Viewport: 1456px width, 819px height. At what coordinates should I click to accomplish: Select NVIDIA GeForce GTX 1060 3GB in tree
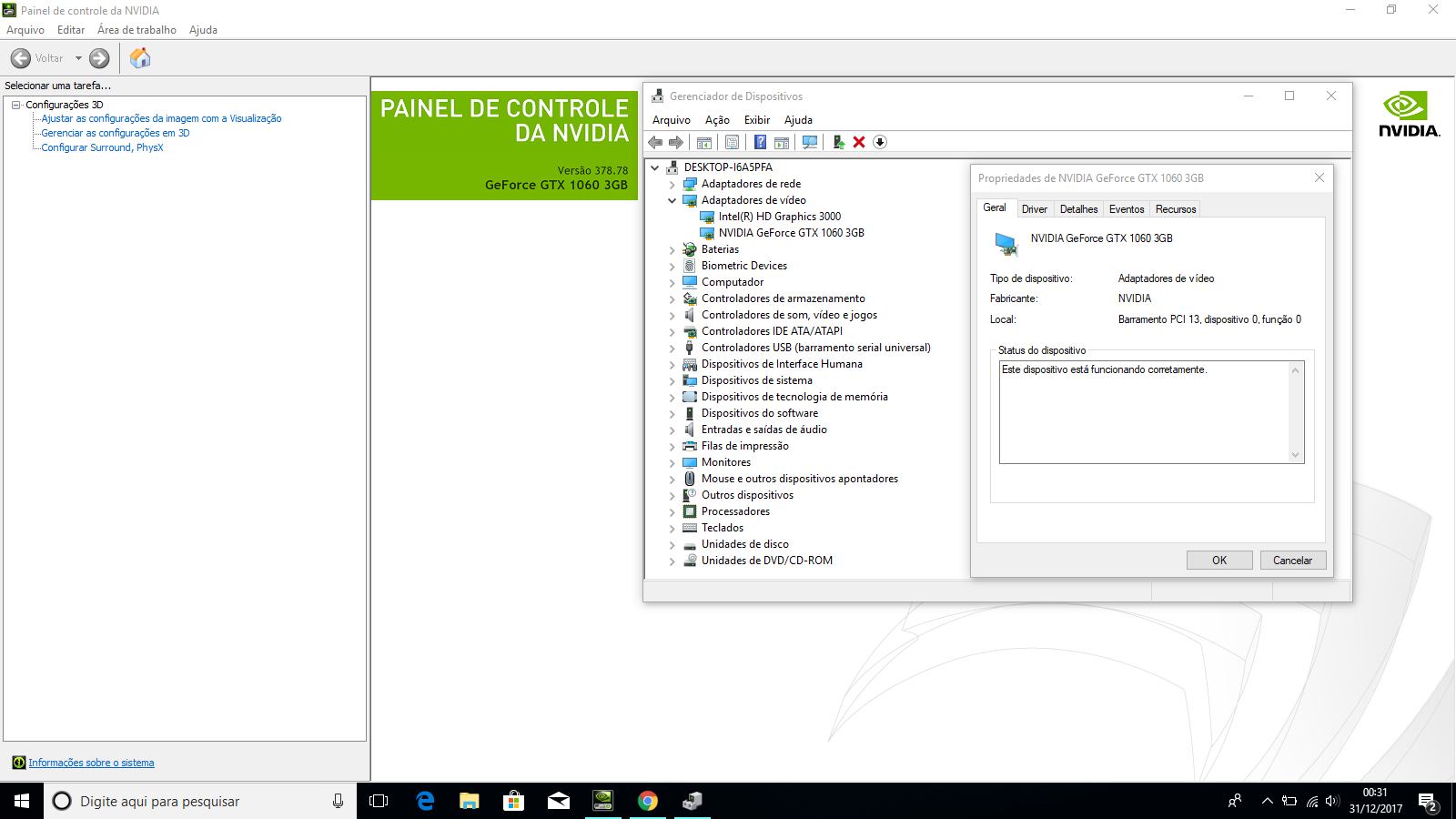click(791, 233)
